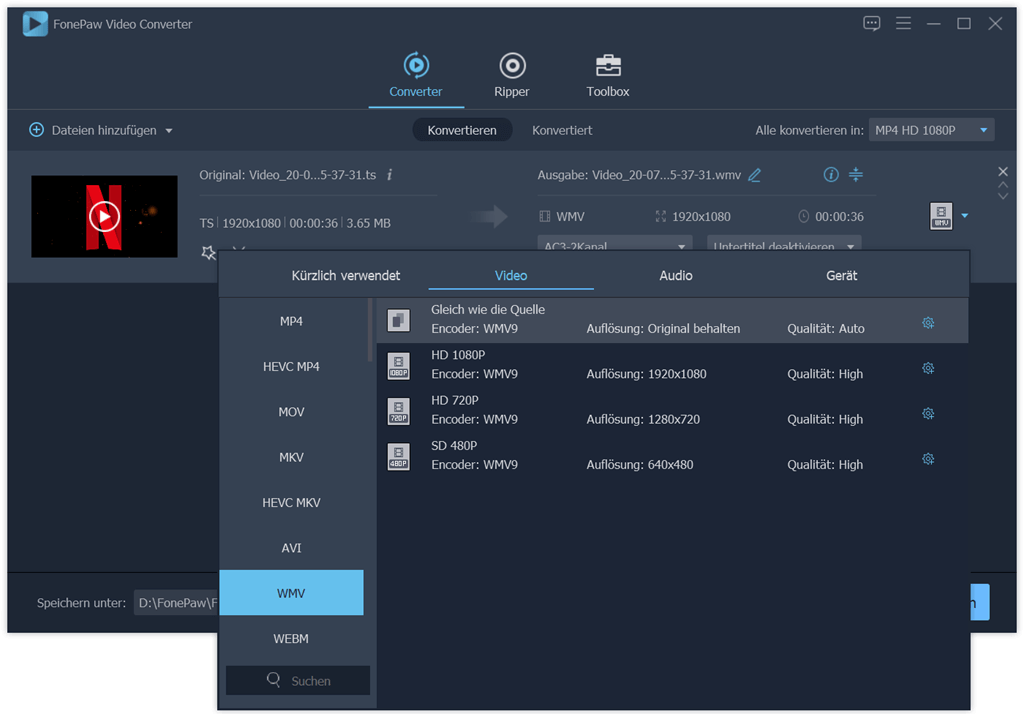This screenshot has width=1024, height=714.
Task: Click the Auflösung: 1920x1080 text
Action: point(646,374)
